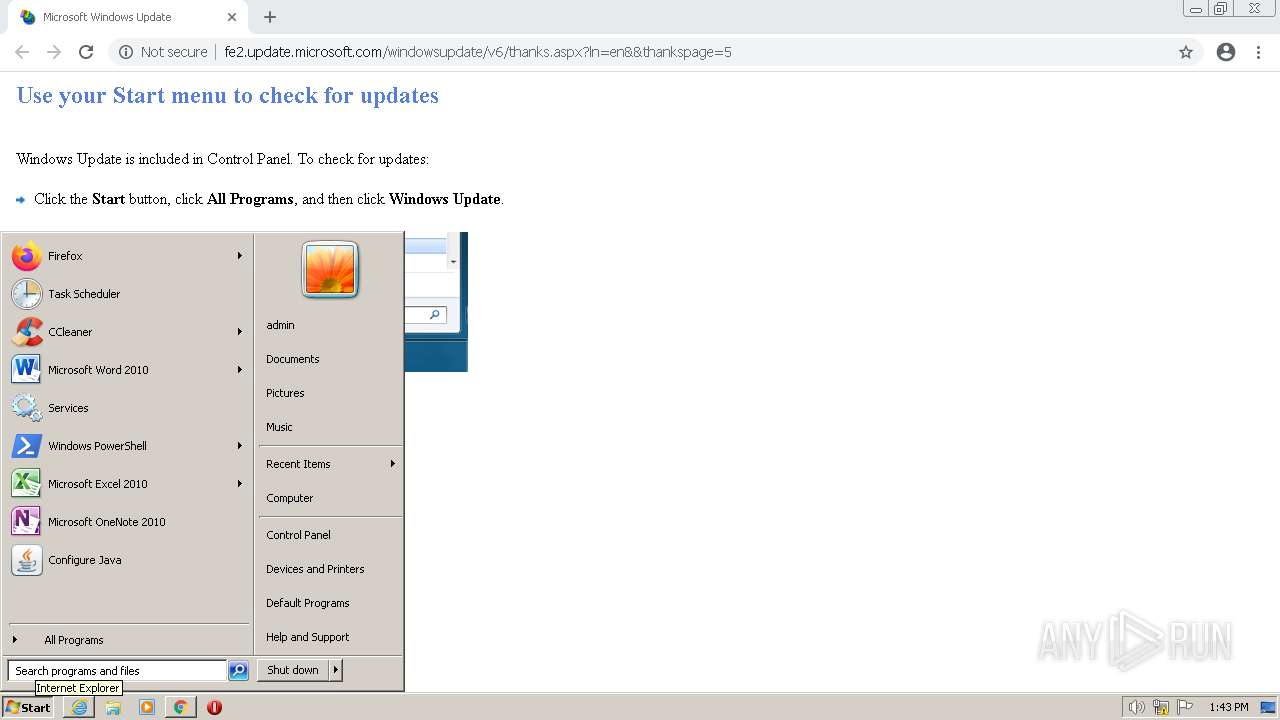Expand All Programs list
This screenshot has height=720, width=1280.
(127, 640)
